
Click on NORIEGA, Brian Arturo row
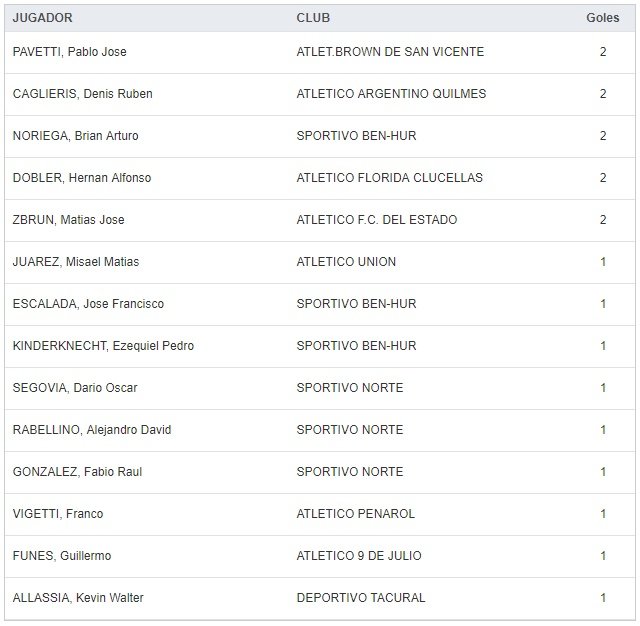click(75, 136)
